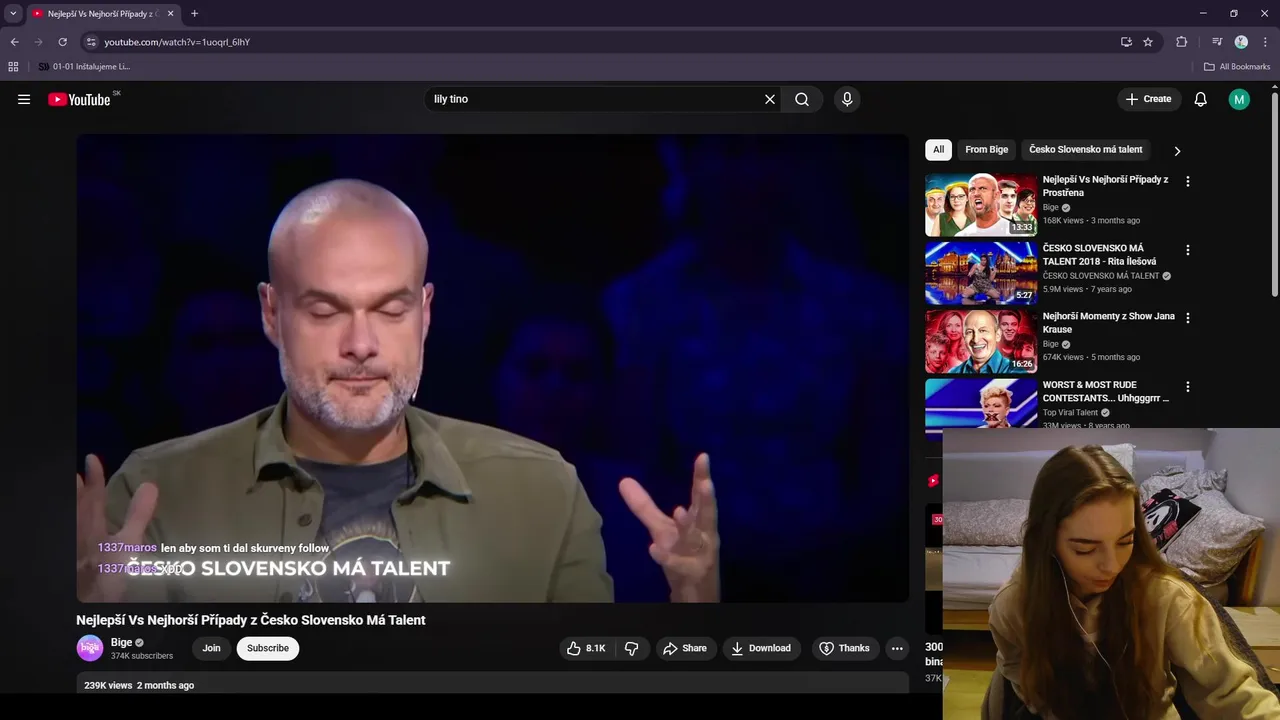Open options for Rita Ilešová video
The width and height of the screenshot is (1280, 720).
tap(1188, 250)
